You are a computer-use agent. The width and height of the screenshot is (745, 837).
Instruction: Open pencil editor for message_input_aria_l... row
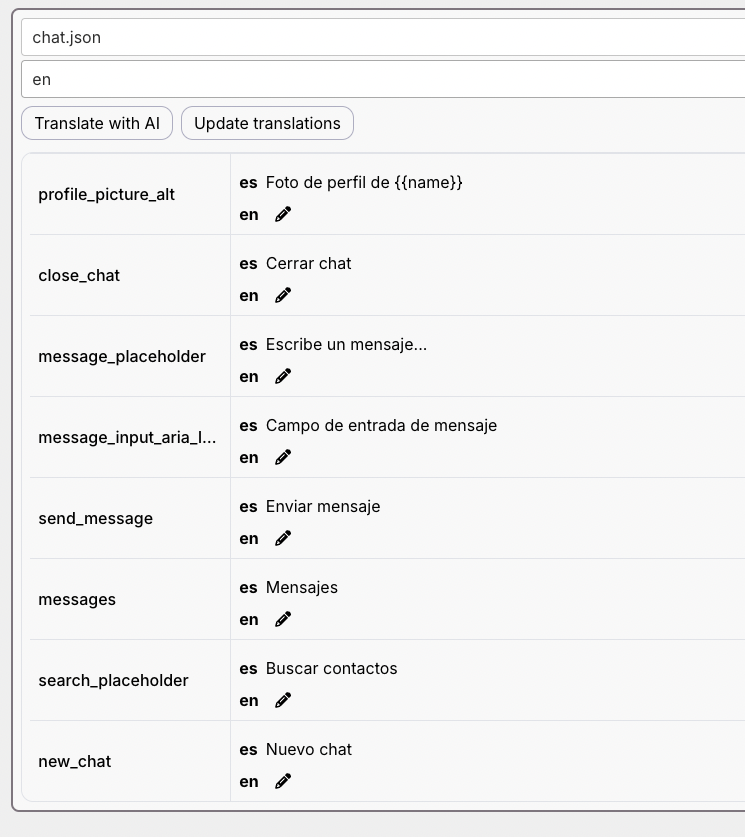[x=283, y=457]
